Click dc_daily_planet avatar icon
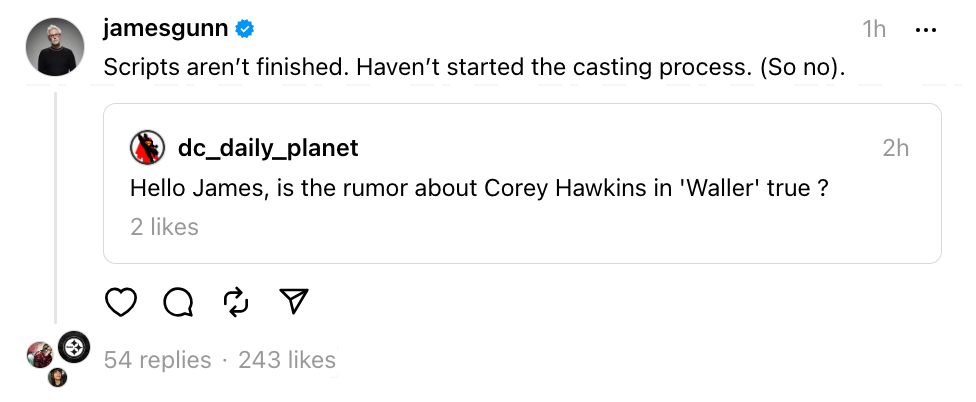Viewport: 976px width, 402px height. click(x=148, y=148)
